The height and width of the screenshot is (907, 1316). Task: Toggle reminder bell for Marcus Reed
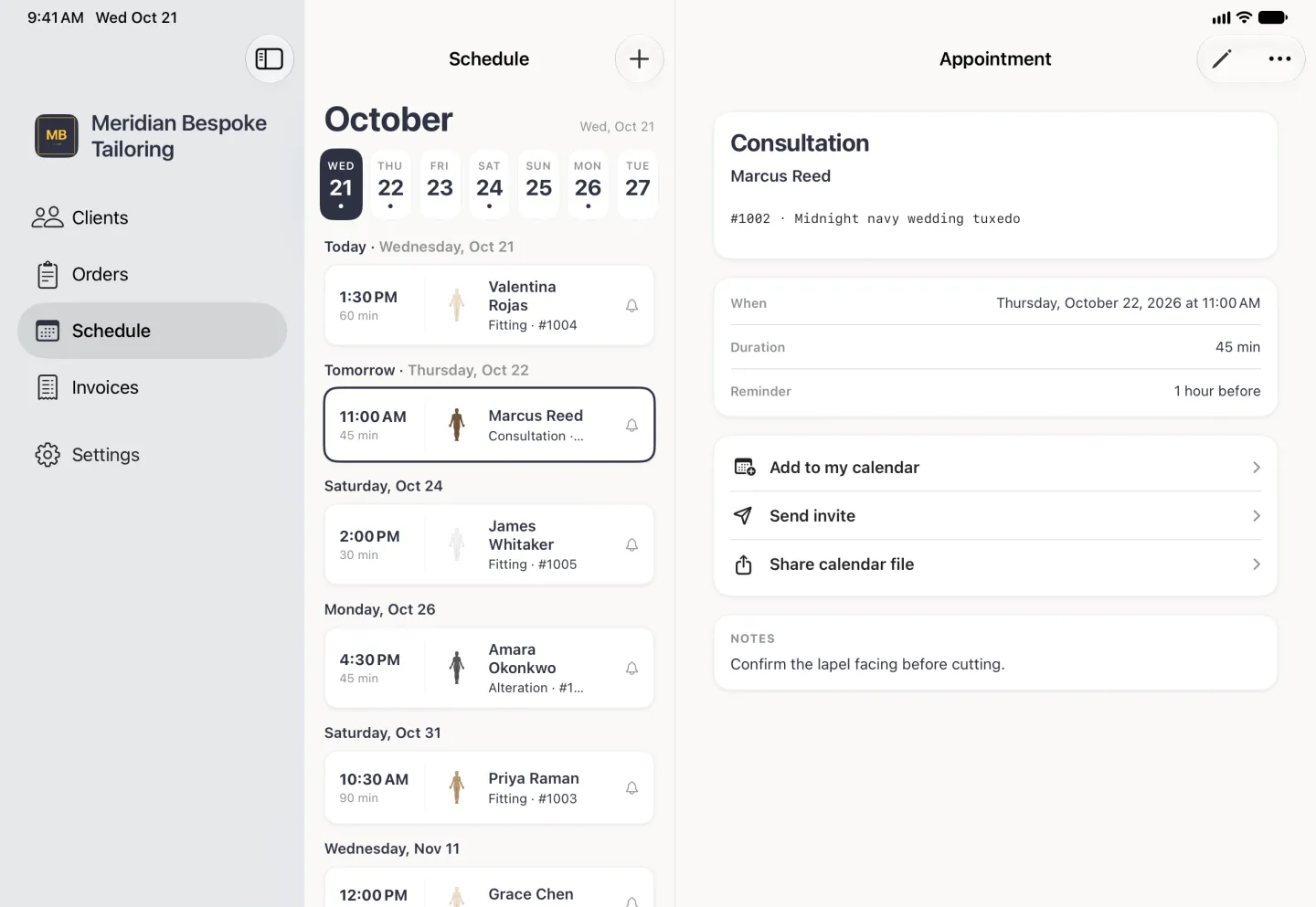point(631,426)
